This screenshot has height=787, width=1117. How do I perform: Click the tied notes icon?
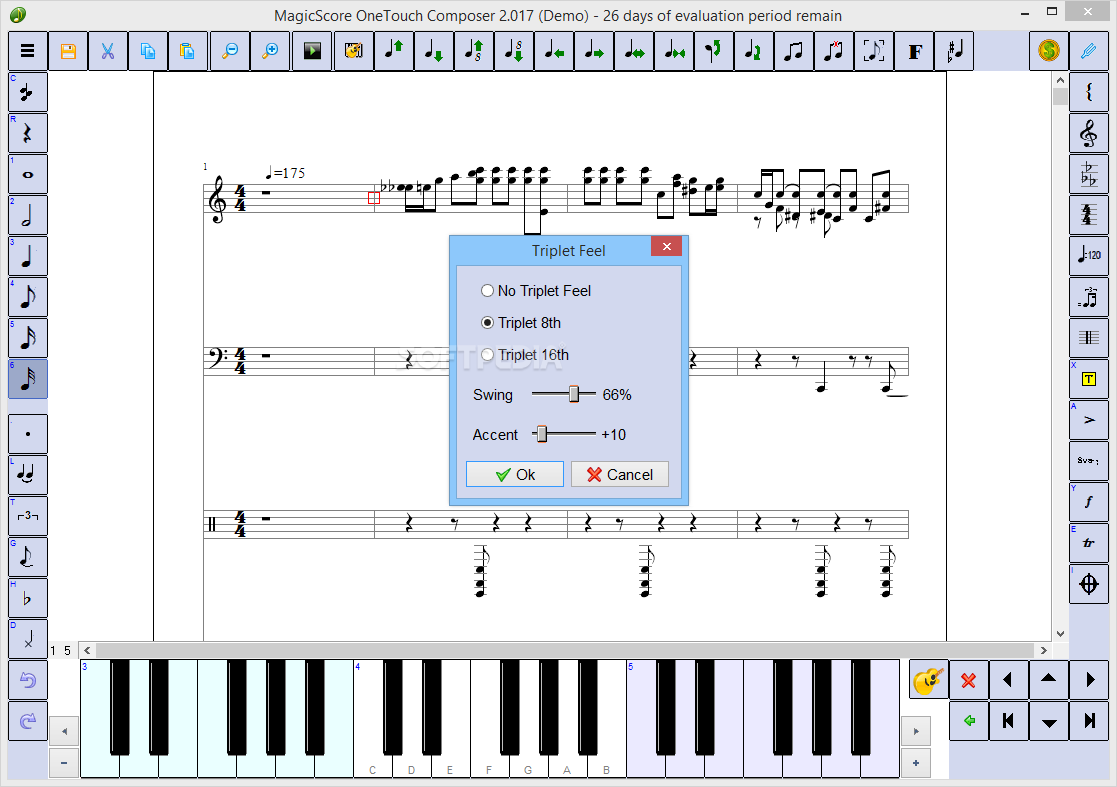click(28, 475)
